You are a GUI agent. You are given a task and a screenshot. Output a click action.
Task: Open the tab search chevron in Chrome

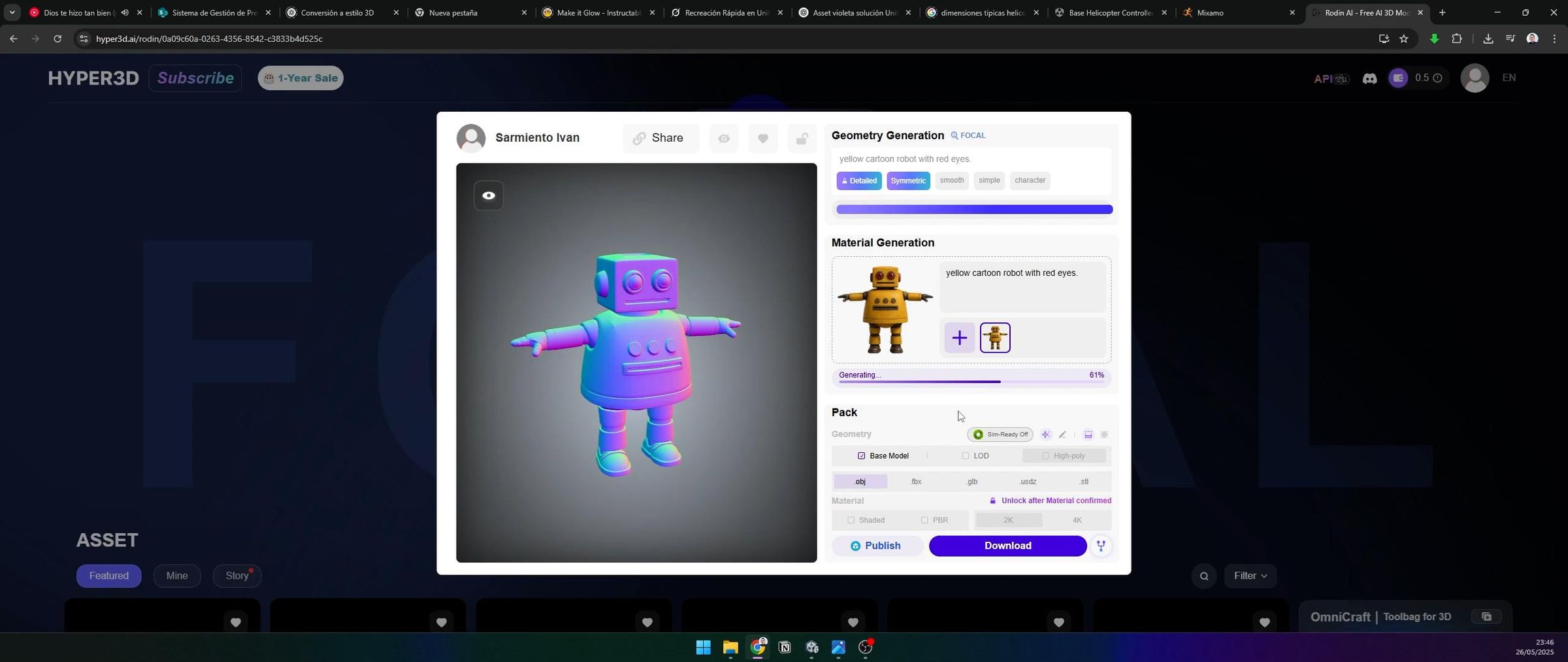(x=12, y=12)
